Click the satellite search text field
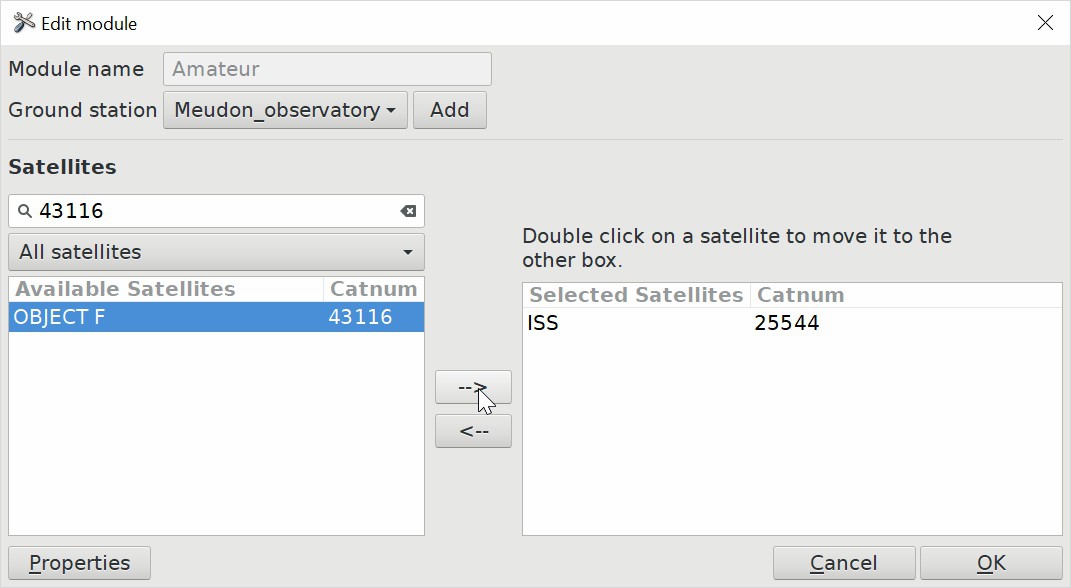 [215, 211]
